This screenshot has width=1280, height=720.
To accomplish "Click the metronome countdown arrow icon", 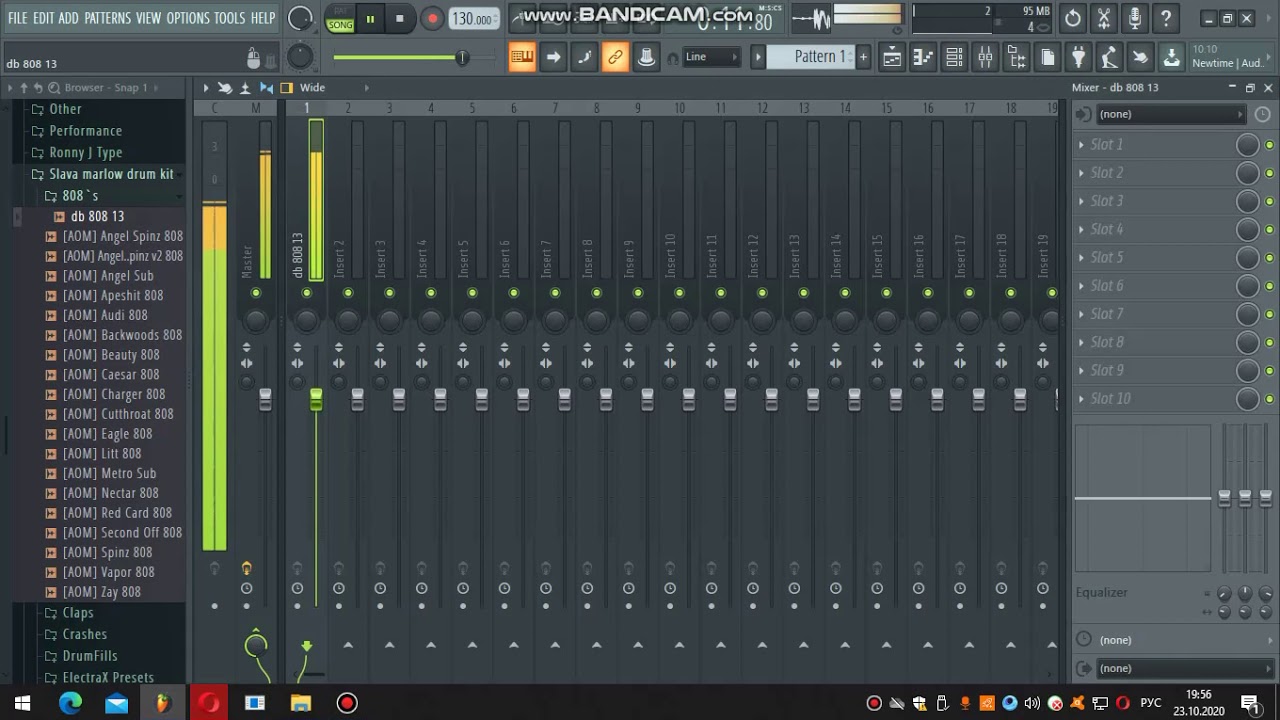I will [553, 57].
